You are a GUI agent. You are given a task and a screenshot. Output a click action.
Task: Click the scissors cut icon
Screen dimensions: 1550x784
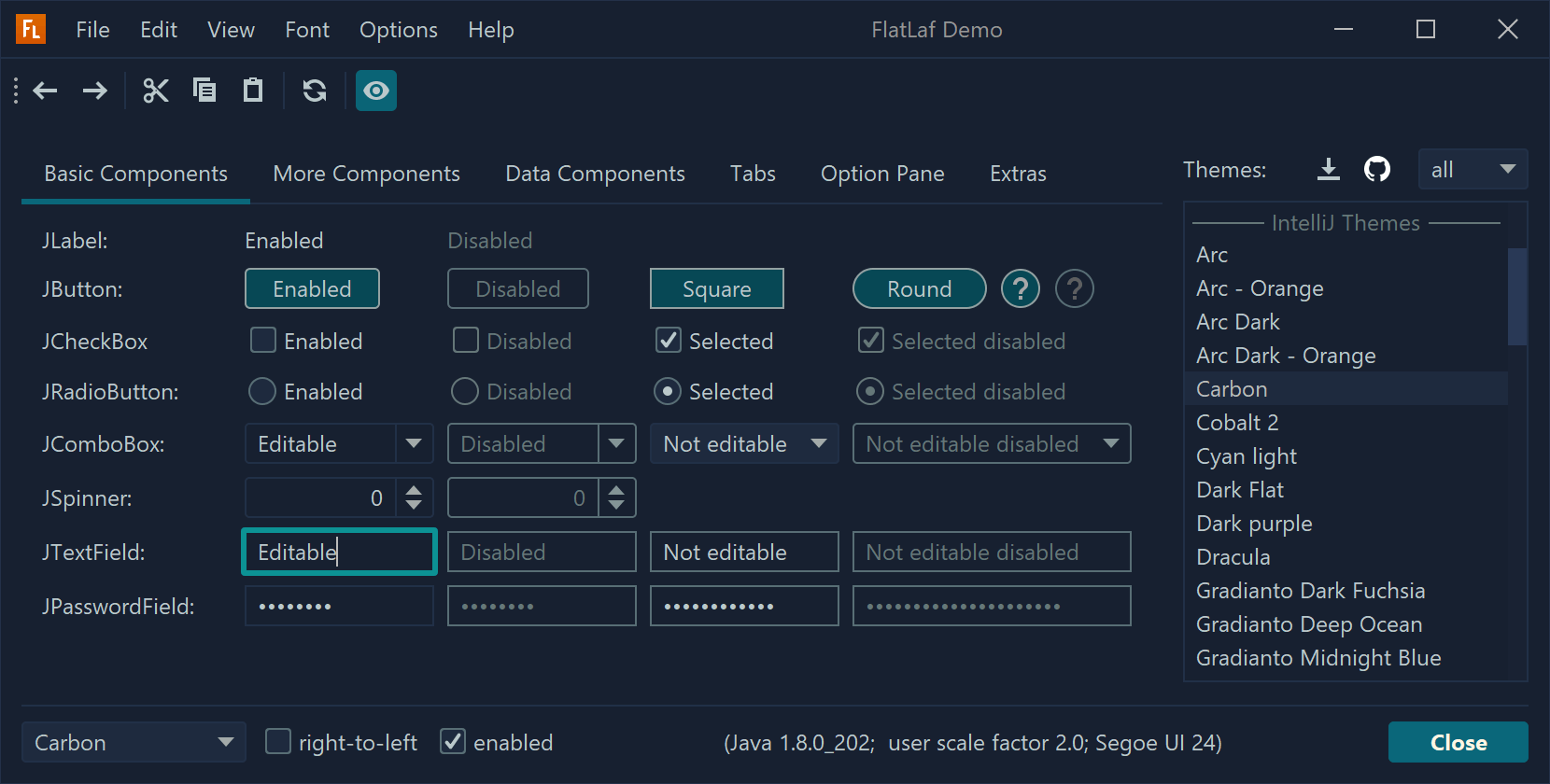(x=155, y=91)
